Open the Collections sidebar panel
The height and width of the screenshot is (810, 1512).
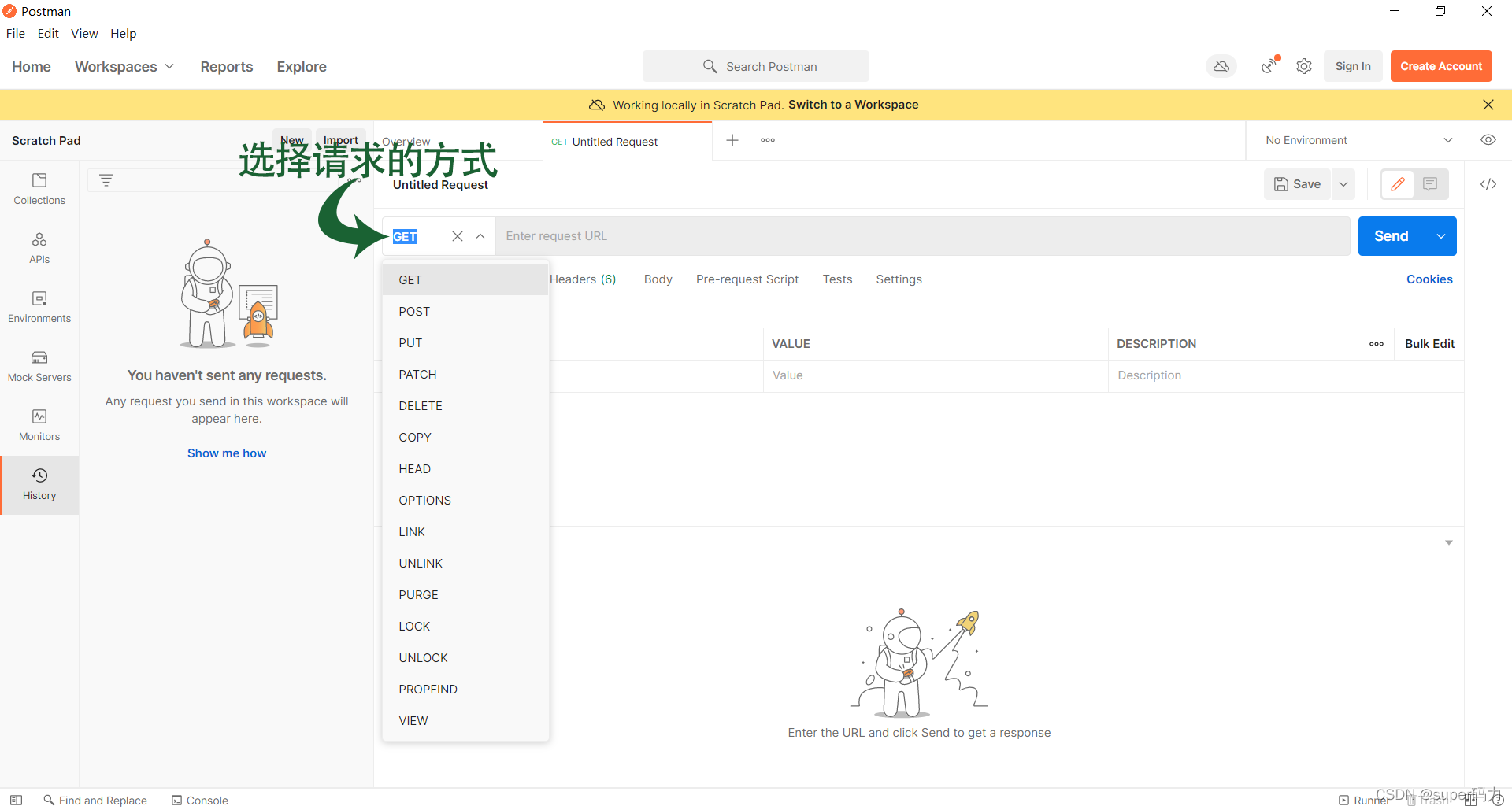(x=39, y=189)
